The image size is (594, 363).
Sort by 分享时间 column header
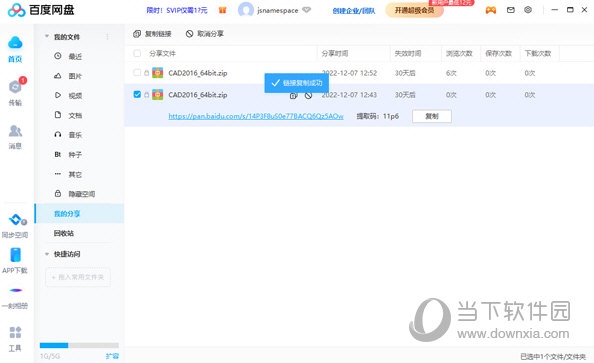[335, 53]
